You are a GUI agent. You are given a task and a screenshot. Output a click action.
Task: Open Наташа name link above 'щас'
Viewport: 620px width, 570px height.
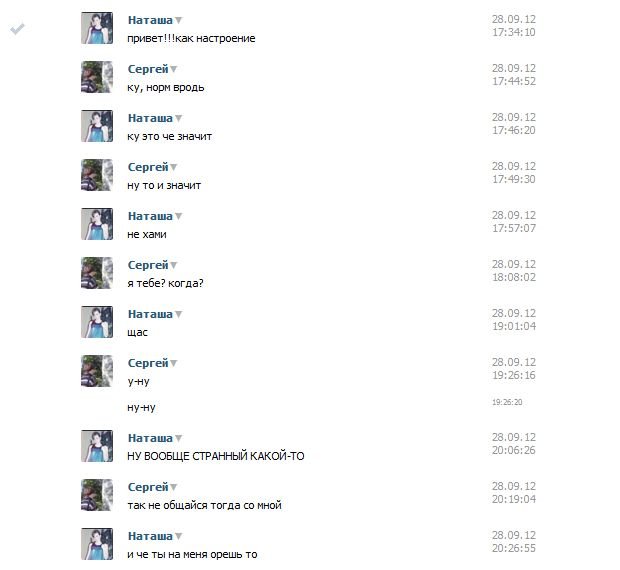point(150,314)
